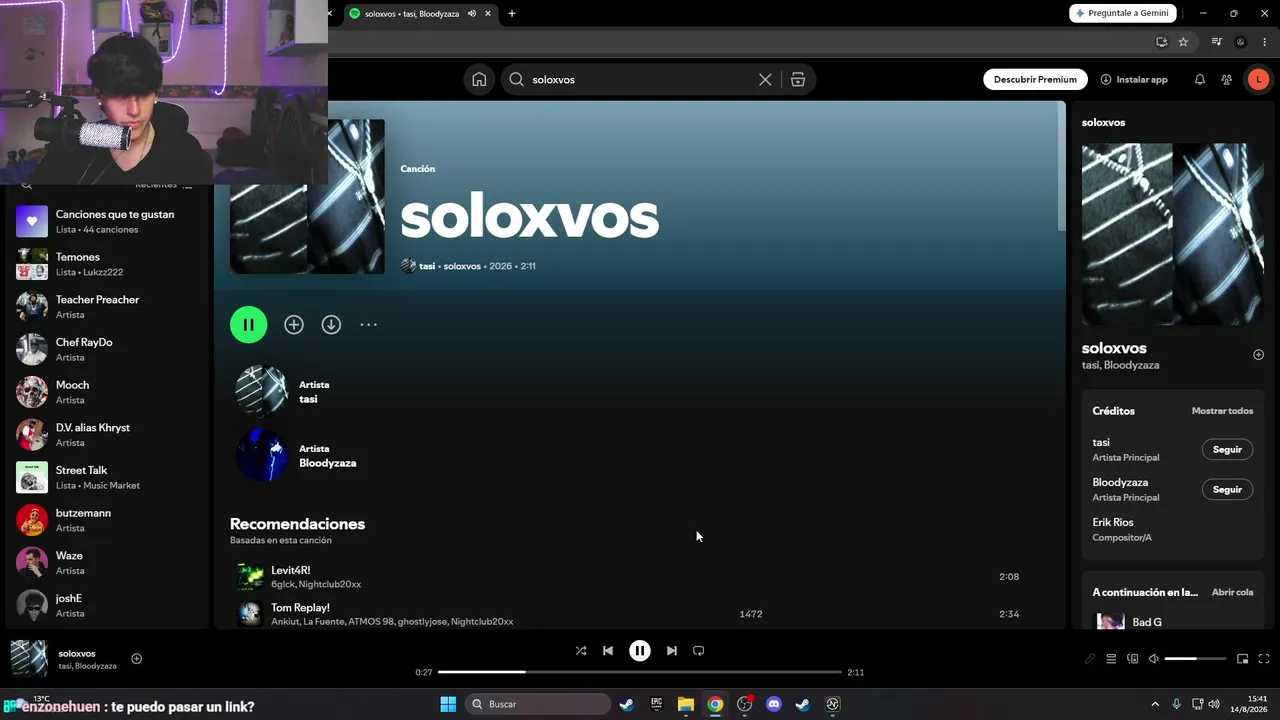This screenshot has width=1280, height=720.
Task: Open the user profile avatar L
Action: (x=1258, y=80)
